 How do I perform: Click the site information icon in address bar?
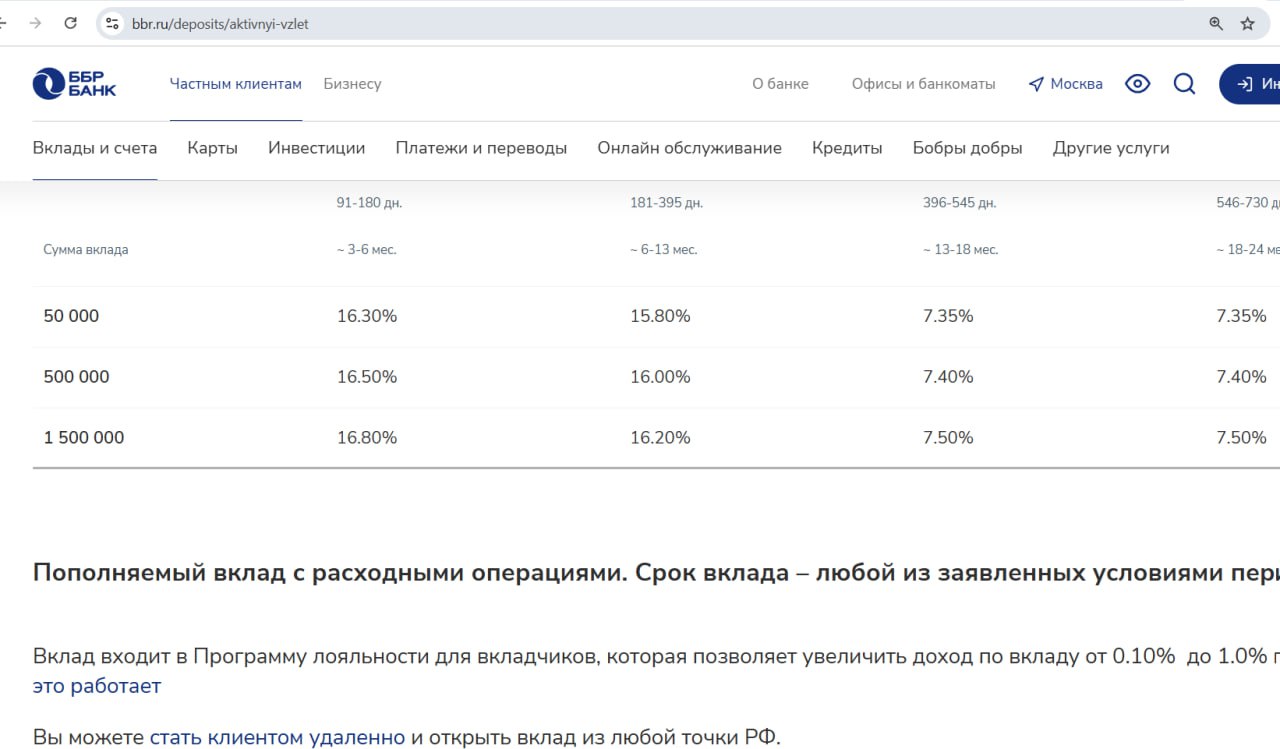(x=112, y=24)
